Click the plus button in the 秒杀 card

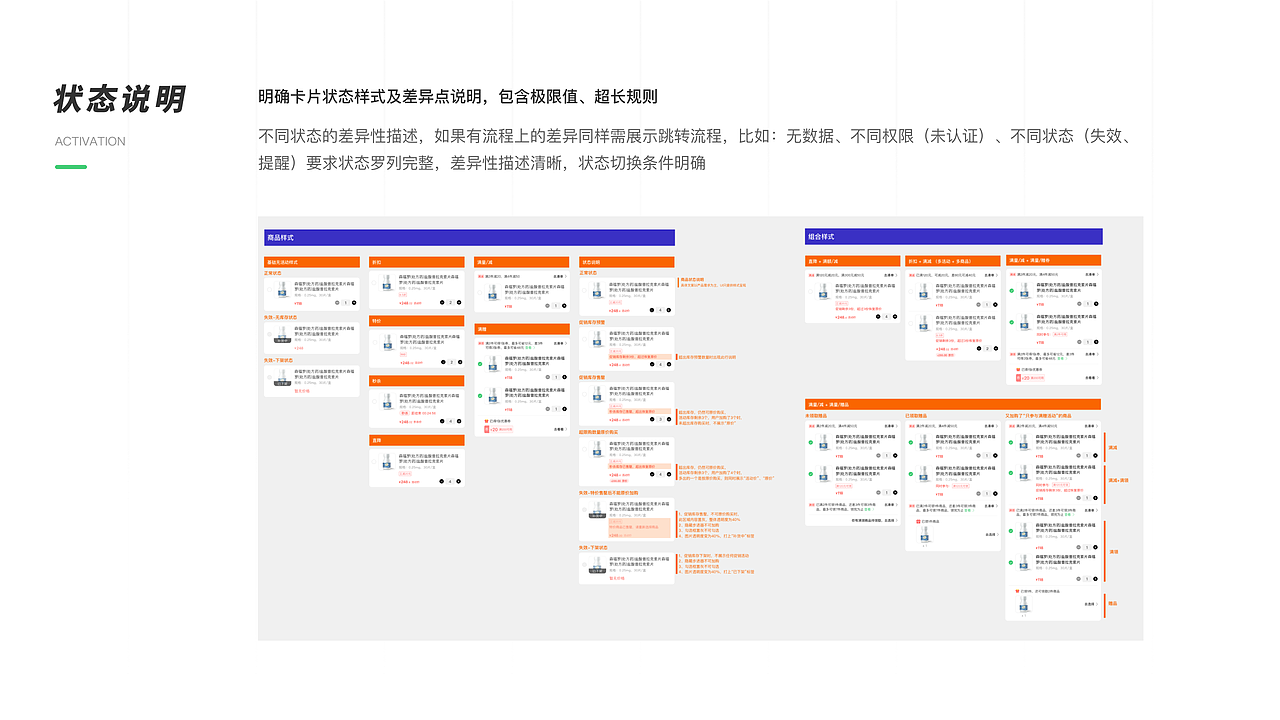pos(459,421)
